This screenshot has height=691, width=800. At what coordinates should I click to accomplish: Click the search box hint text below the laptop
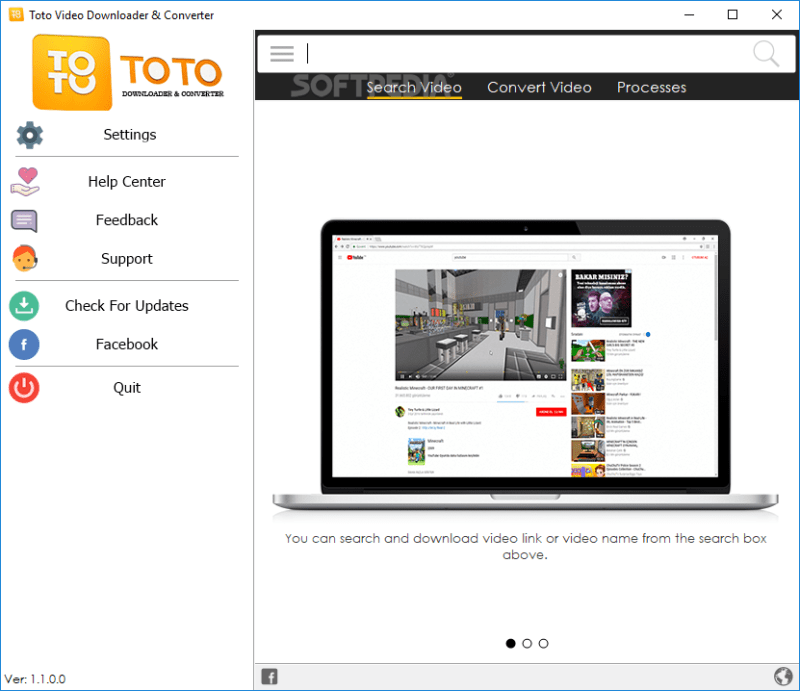pos(526,547)
